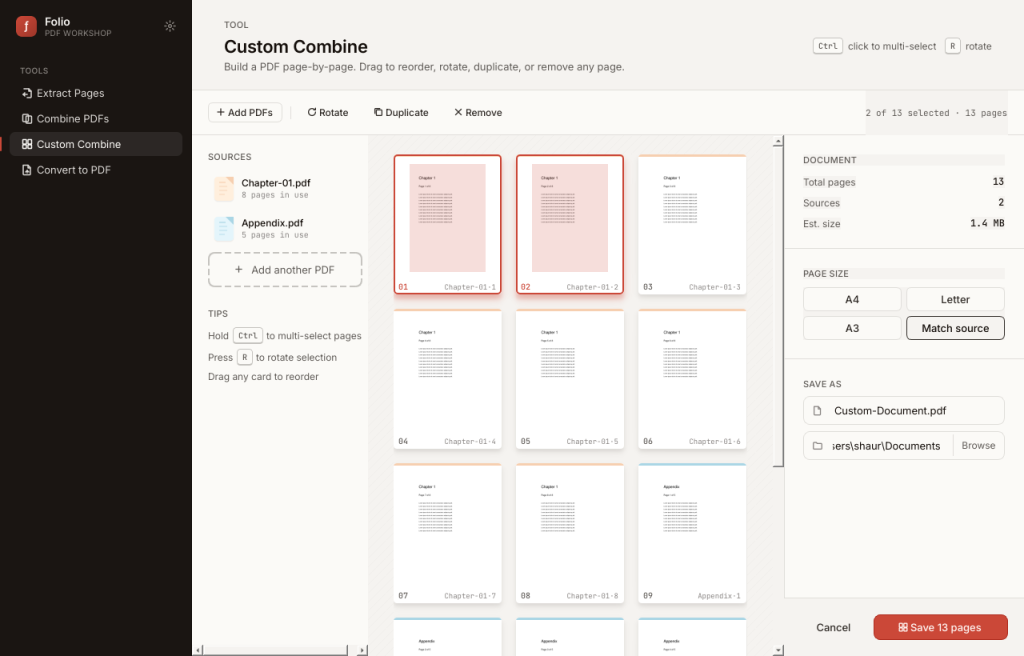Remove the selected pages

478,112
